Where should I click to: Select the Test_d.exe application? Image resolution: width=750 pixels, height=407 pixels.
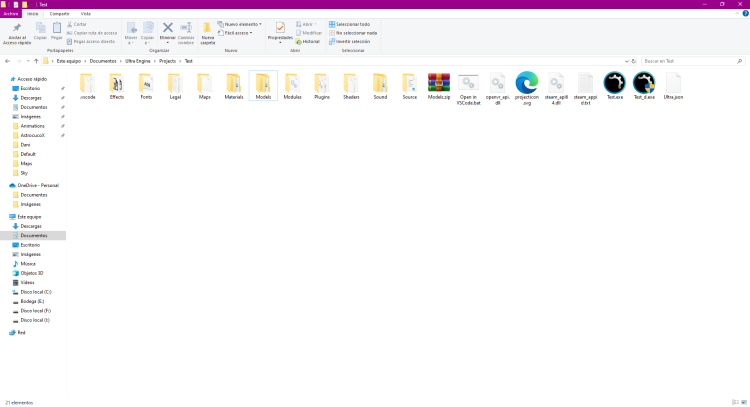[644, 87]
